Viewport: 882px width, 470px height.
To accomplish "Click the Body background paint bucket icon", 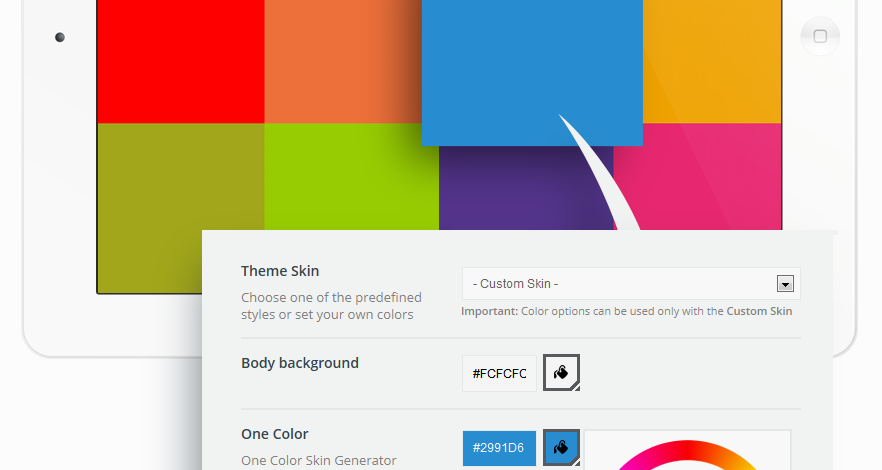I will pyautogui.click(x=561, y=372).
